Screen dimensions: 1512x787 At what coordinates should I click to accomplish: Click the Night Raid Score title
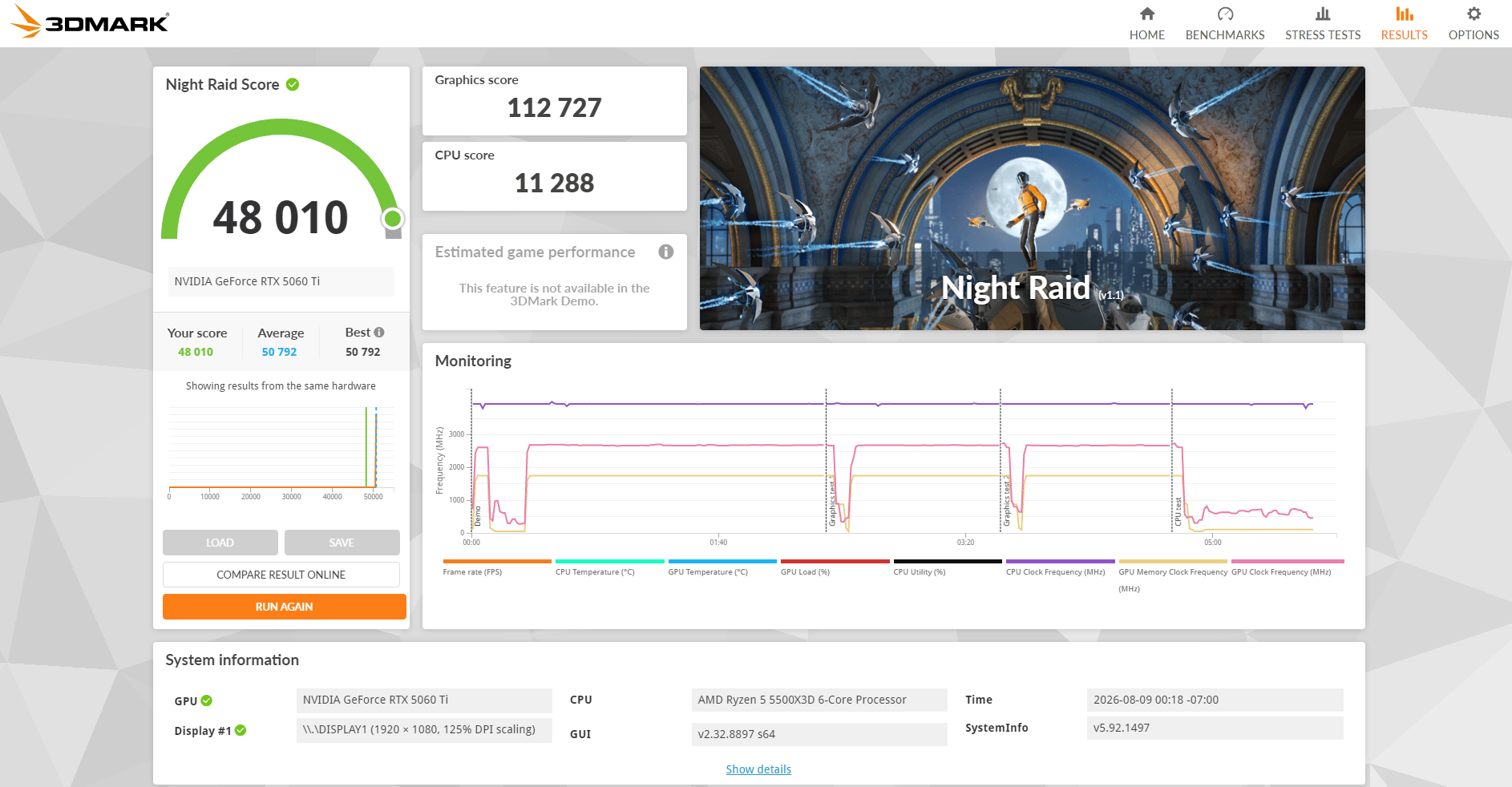[x=222, y=84]
